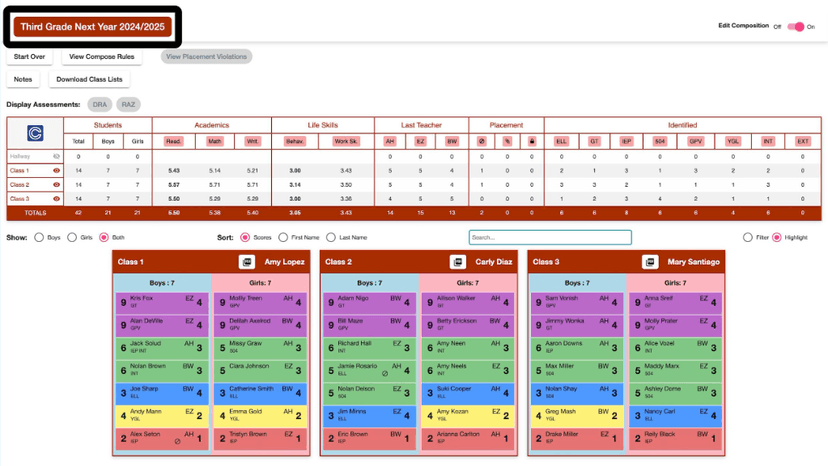This screenshot has width=828, height=466.
Task: Select Joe Sharp blue student card
Action: point(162,394)
